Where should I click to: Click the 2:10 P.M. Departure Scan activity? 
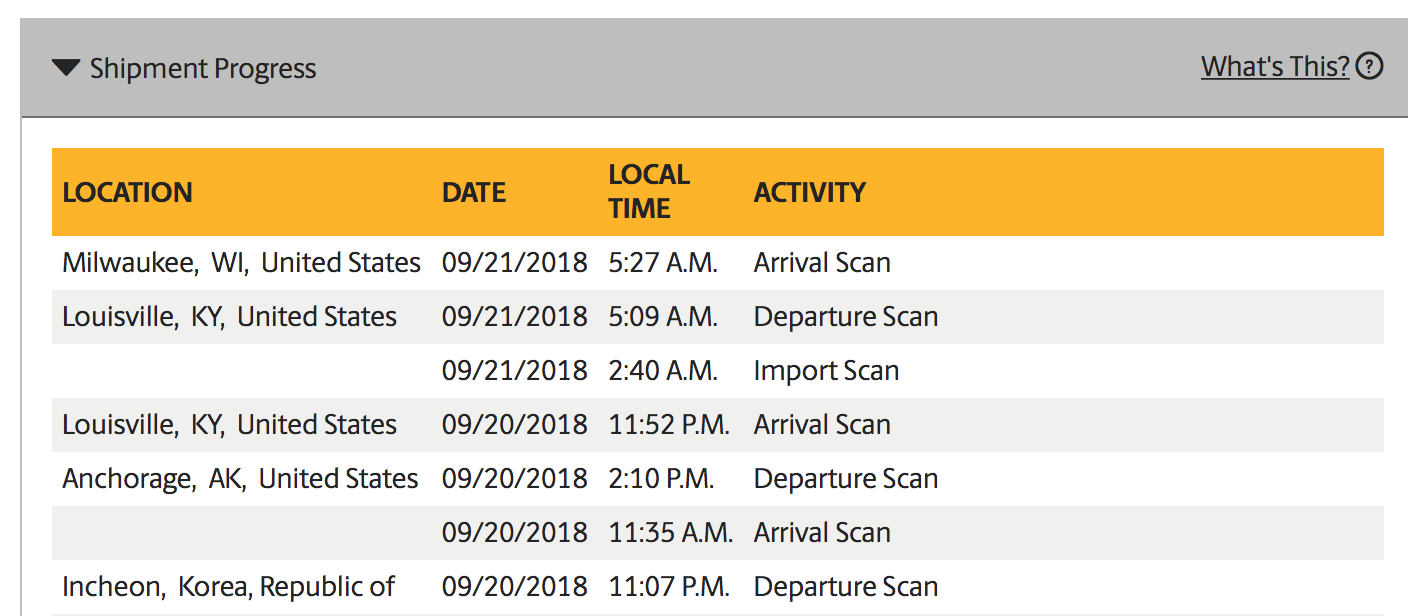(846, 479)
